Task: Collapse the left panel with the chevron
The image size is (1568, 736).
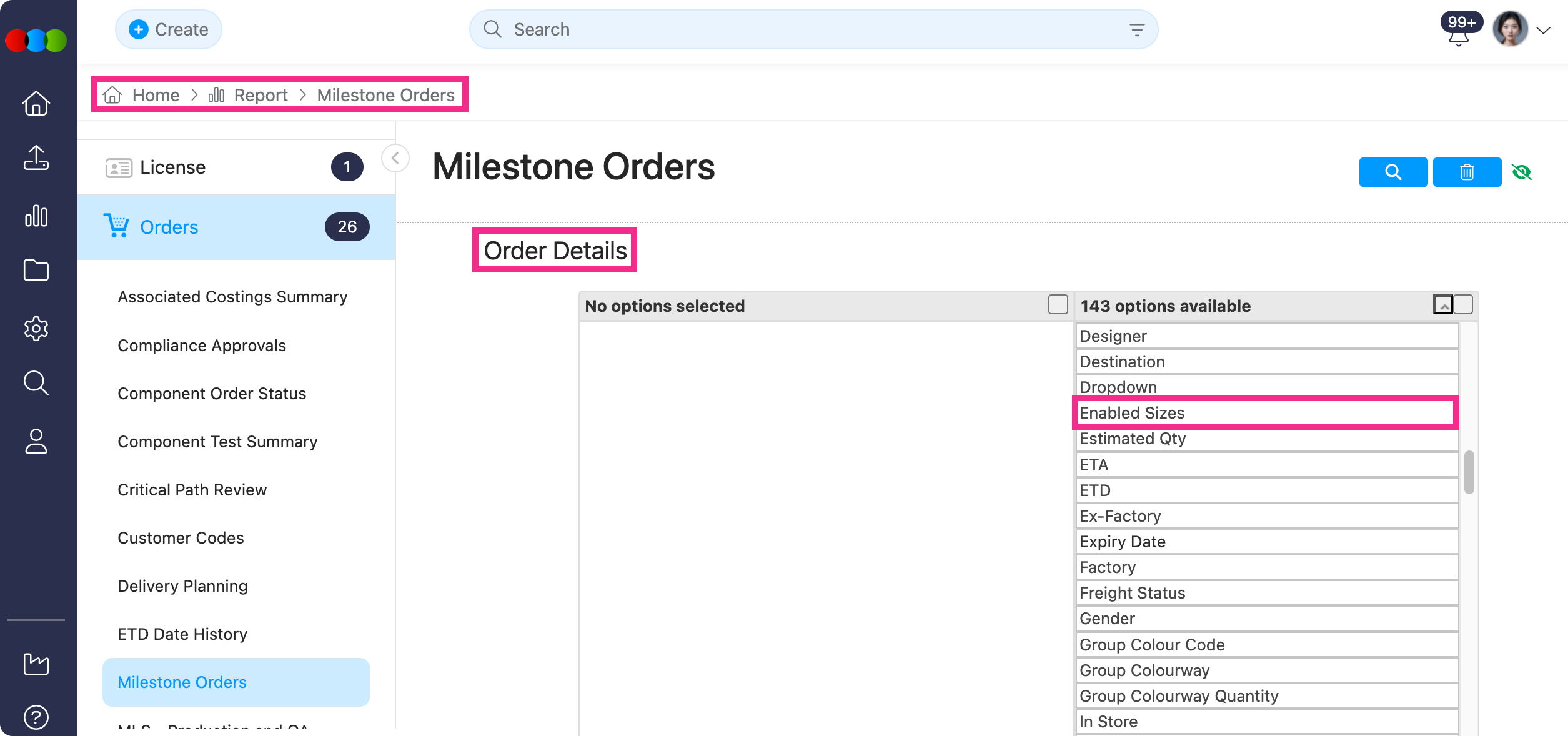Action: click(395, 157)
